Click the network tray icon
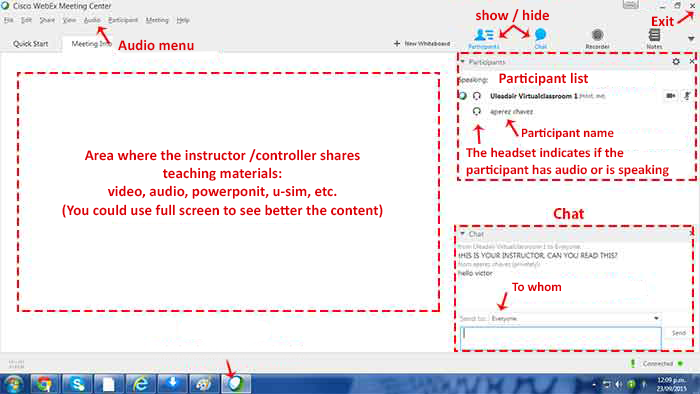The height and width of the screenshot is (394, 700). coord(607,384)
